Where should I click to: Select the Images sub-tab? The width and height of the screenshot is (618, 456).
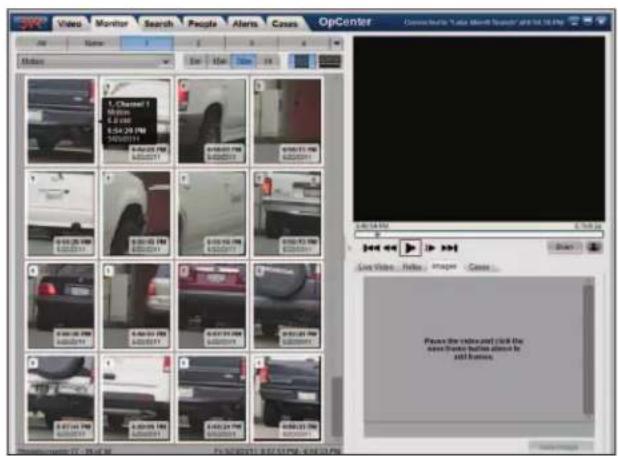444,267
